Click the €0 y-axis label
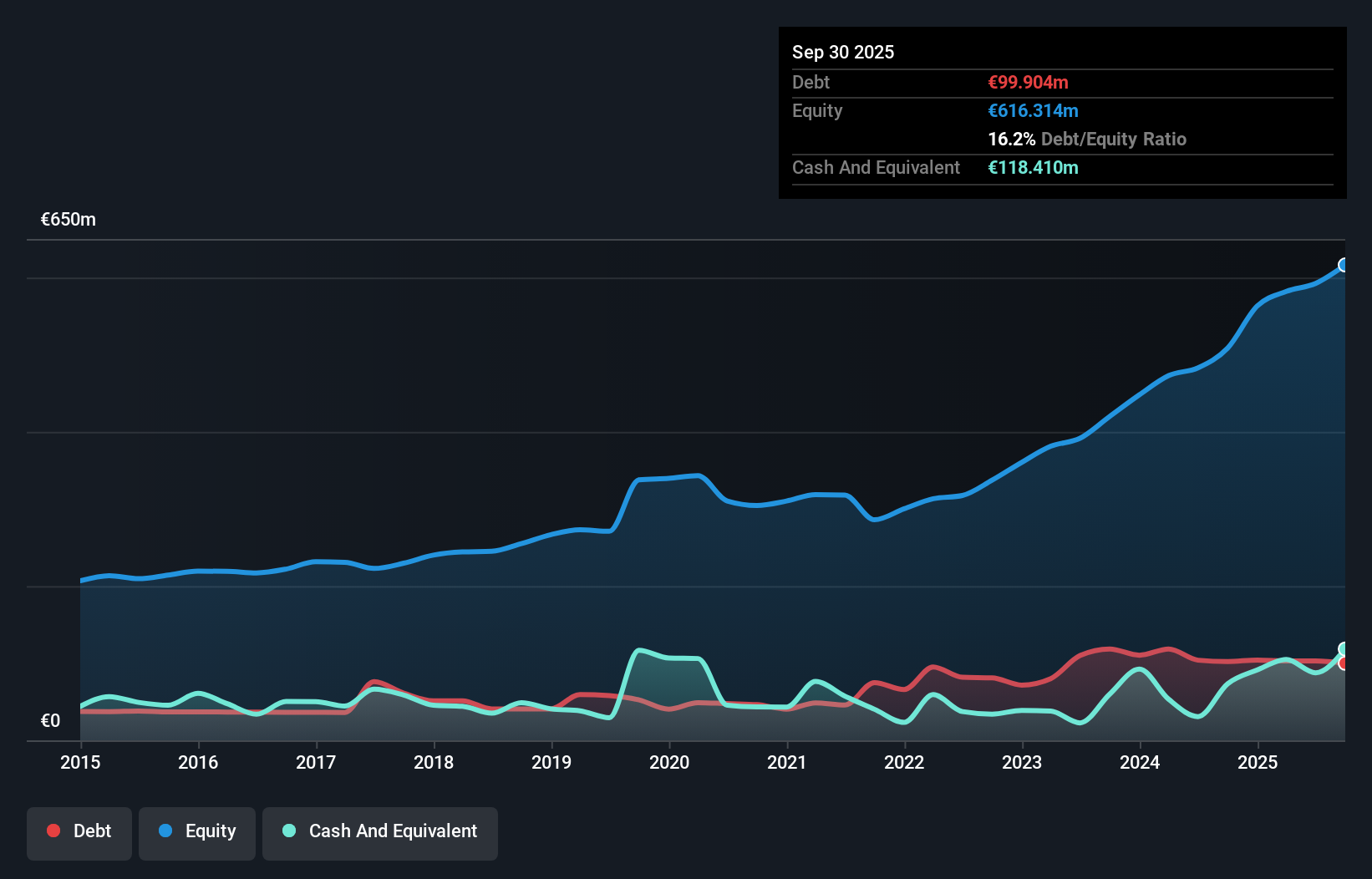Image resolution: width=1372 pixels, height=879 pixels. [x=50, y=721]
